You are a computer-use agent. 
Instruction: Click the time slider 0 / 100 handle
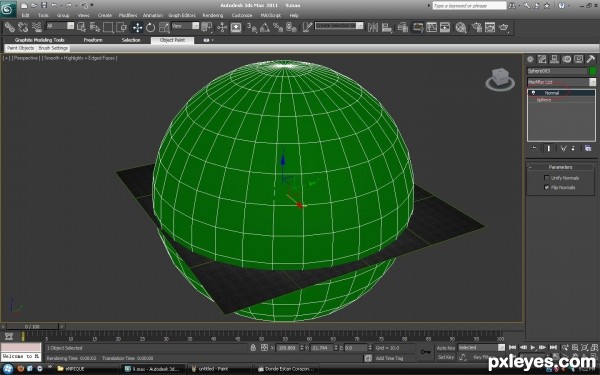click(x=32, y=326)
